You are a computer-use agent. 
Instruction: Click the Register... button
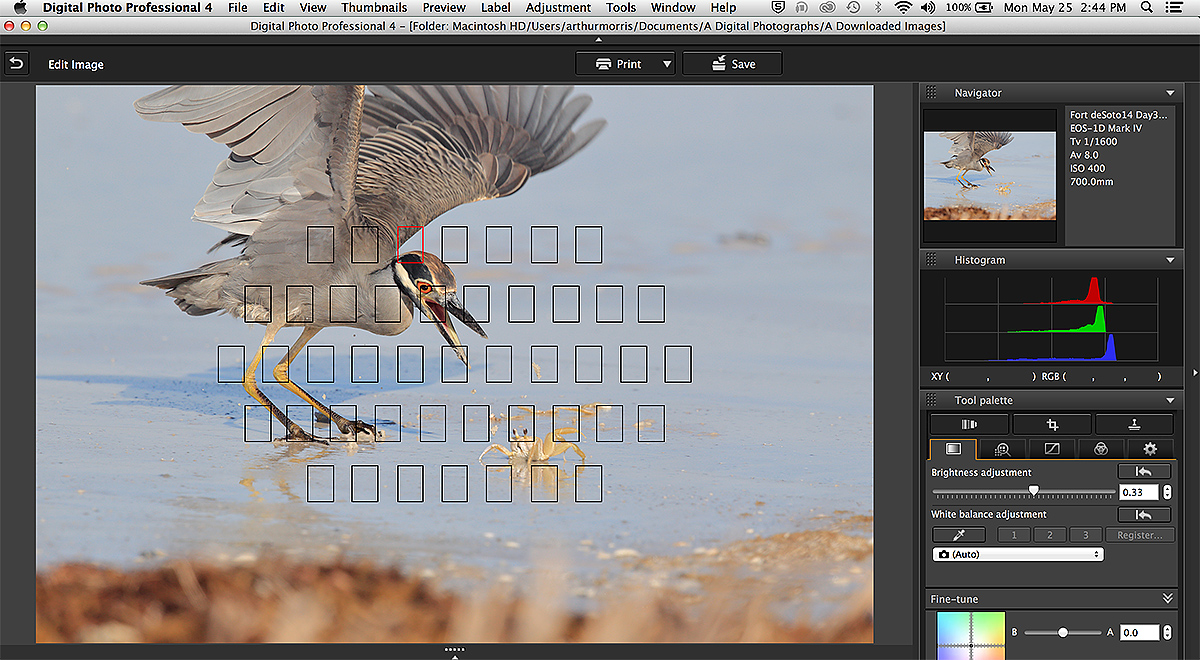(1139, 535)
